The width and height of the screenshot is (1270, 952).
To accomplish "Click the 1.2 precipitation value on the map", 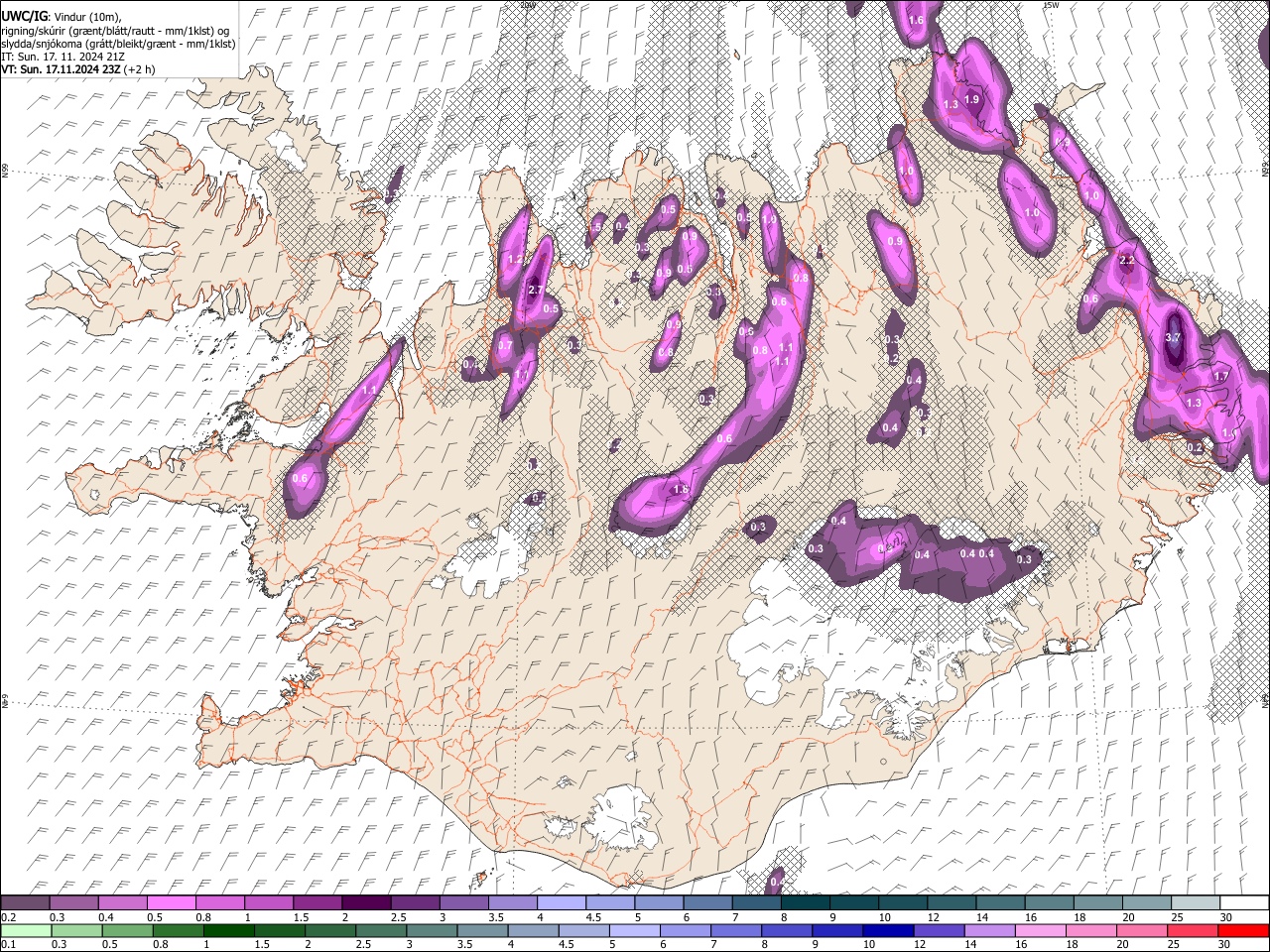I will click(515, 259).
